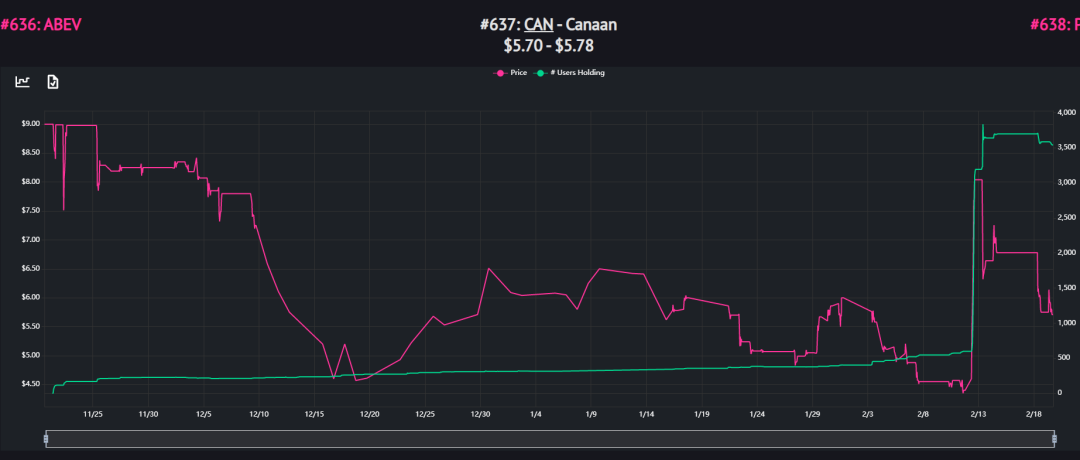Toggle the Price series legend label
The image size is (1080, 460).
coord(518,73)
